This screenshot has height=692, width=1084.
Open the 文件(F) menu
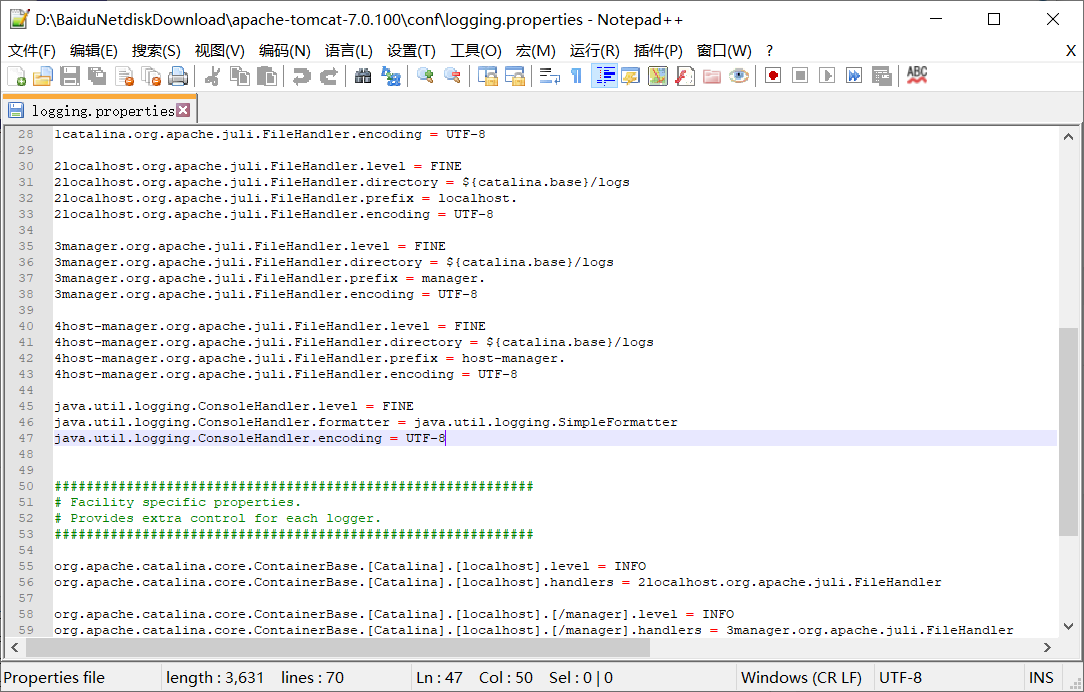32,50
